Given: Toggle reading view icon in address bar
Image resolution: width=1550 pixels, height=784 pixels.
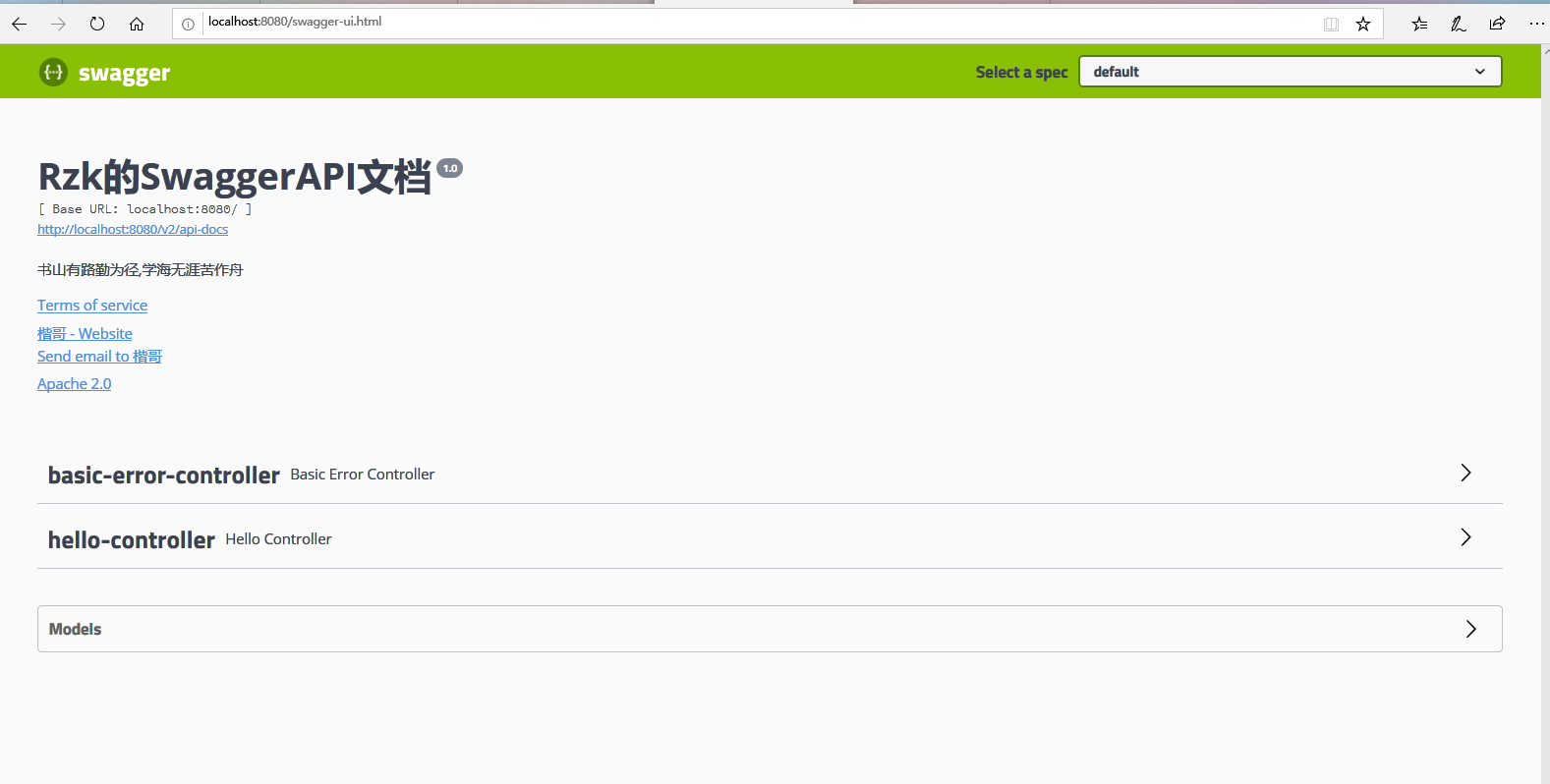Looking at the screenshot, I should click(1331, 25).
